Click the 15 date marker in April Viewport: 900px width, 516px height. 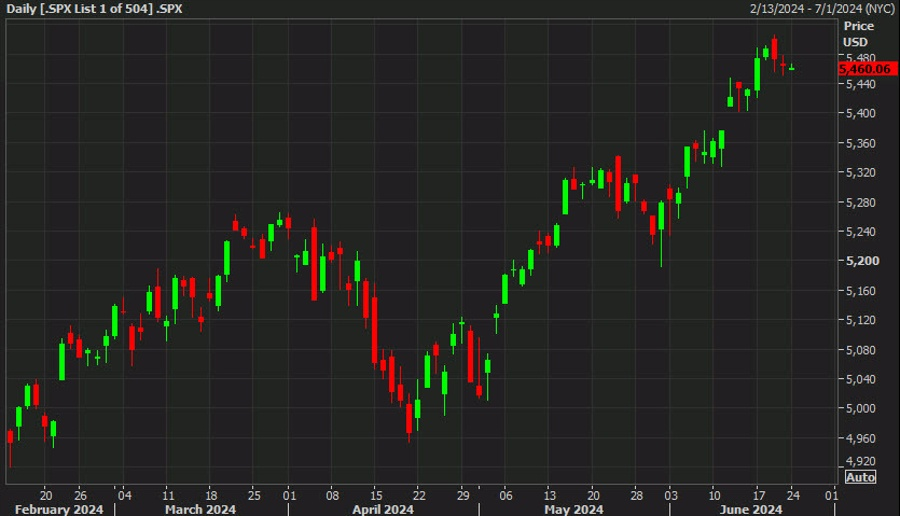pos(376,495)
